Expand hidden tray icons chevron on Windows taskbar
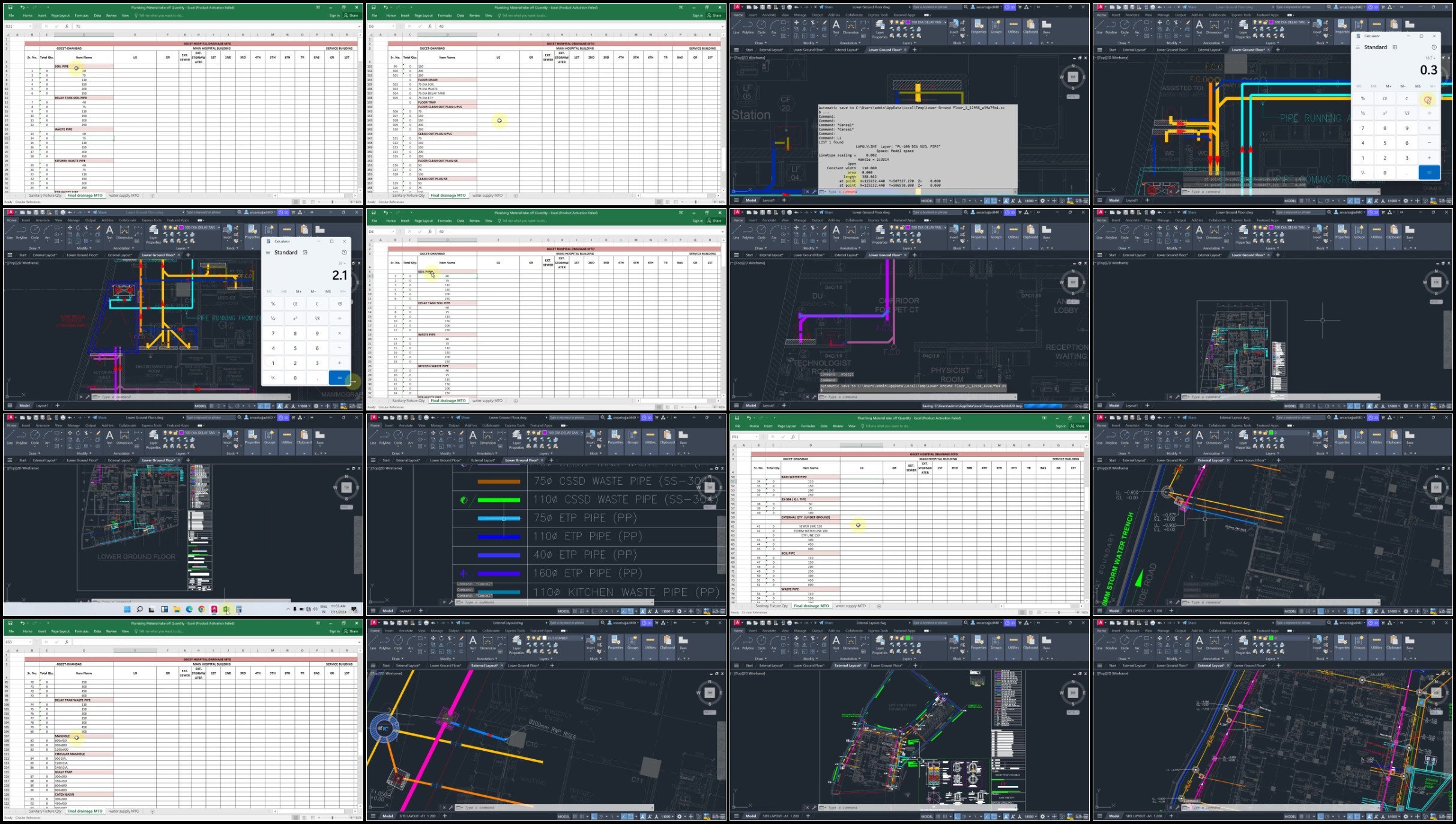The image size is (1456, 824). (288, 609)
